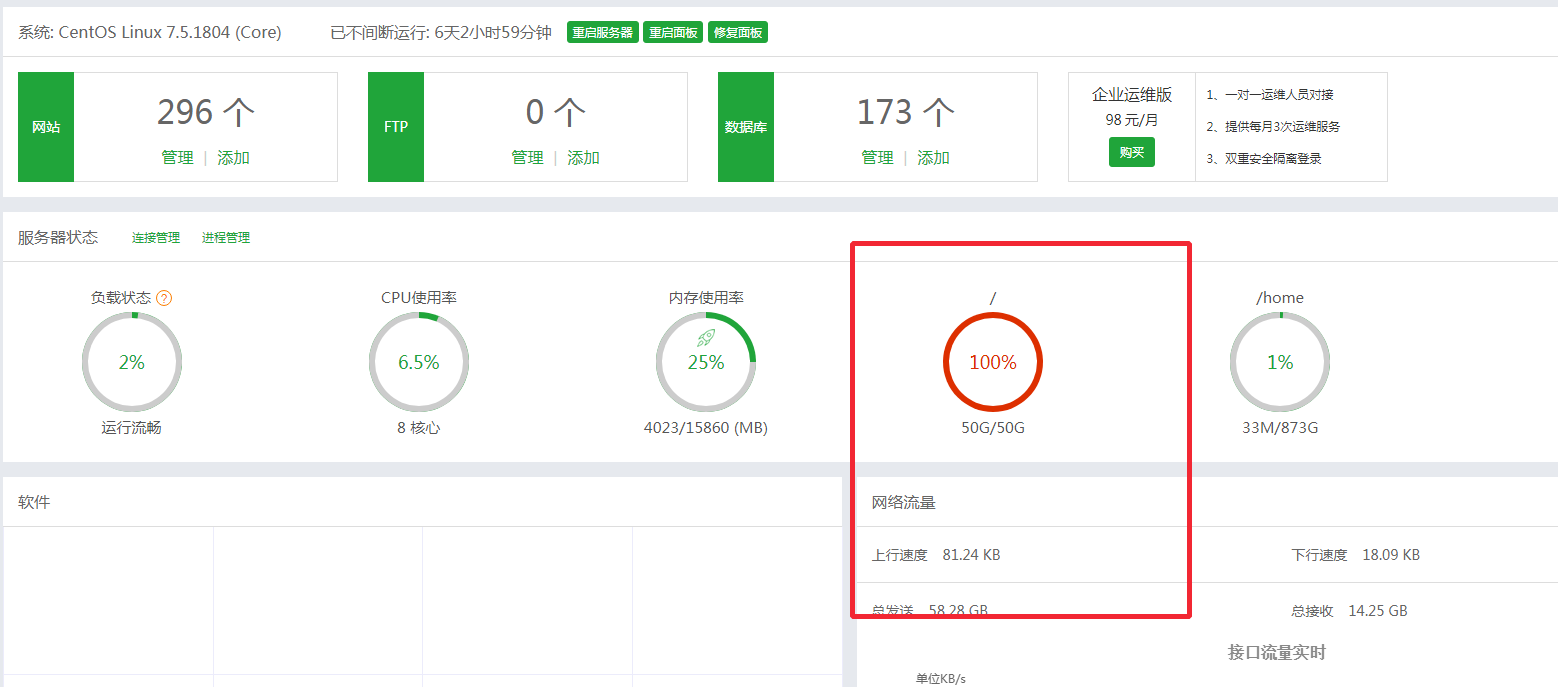The height and width of the screenshot is (687, 1558).
Task: Click the green 网站 tile
Action: 46,127
